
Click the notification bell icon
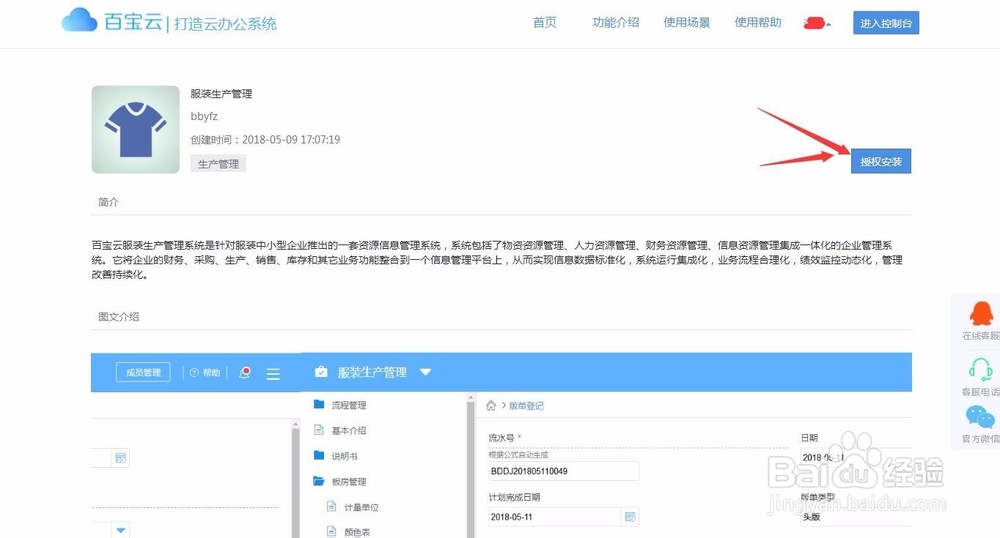coord(245,372)
